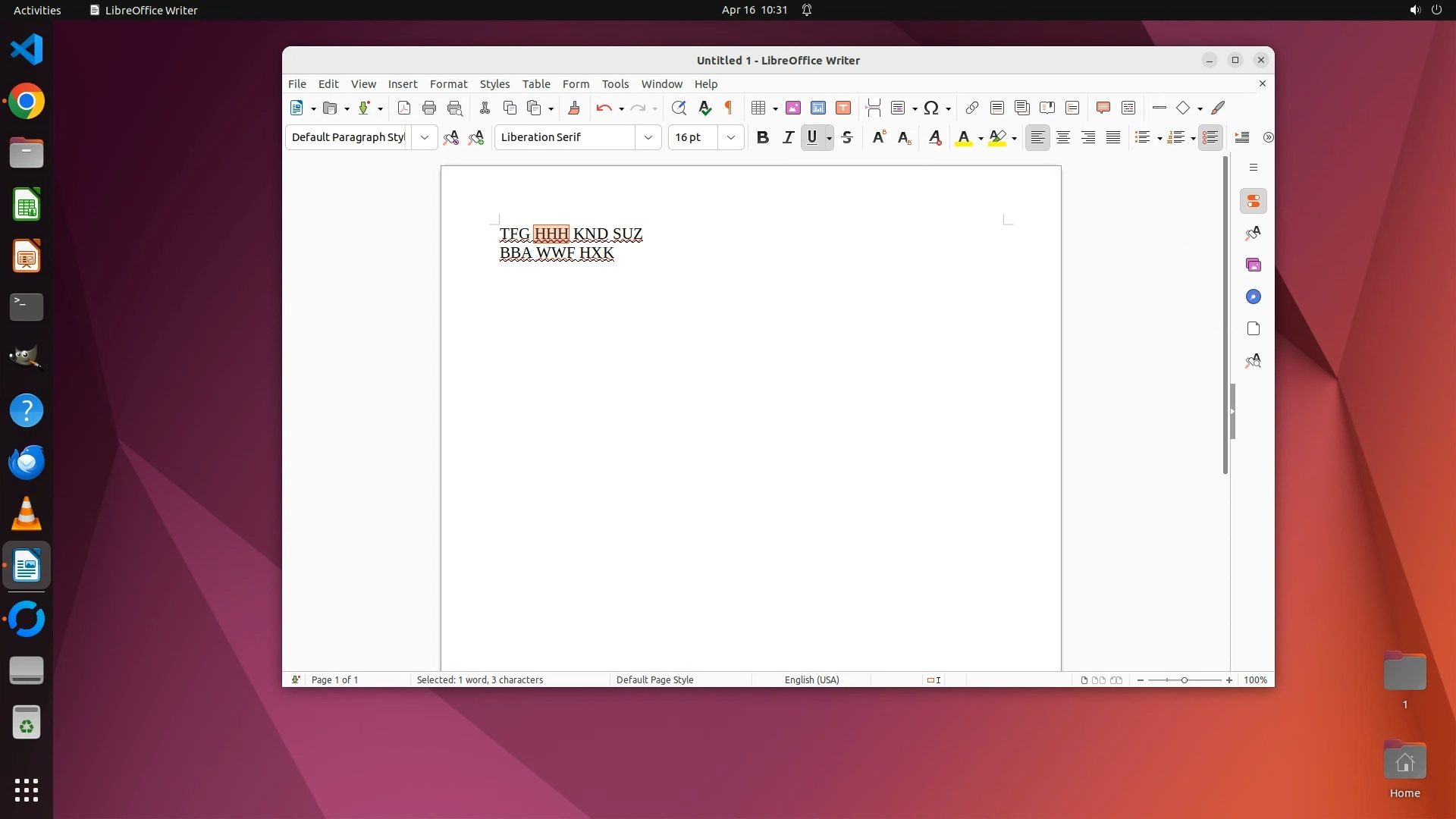The image size is (1456, 819).
Task: Open Thunderbird mail from the dock
Action: click(27, 462)
